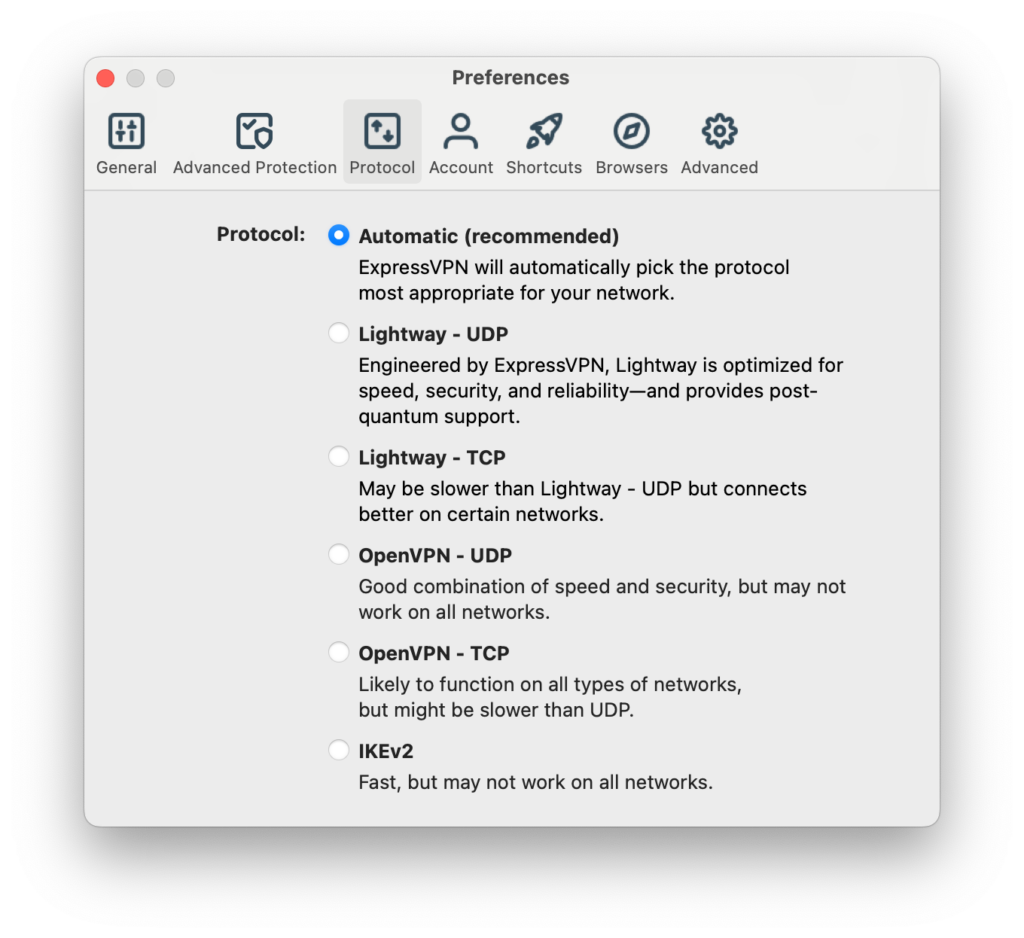
Task: Open Advanced Protection shield icon
Action: (254, 131)
